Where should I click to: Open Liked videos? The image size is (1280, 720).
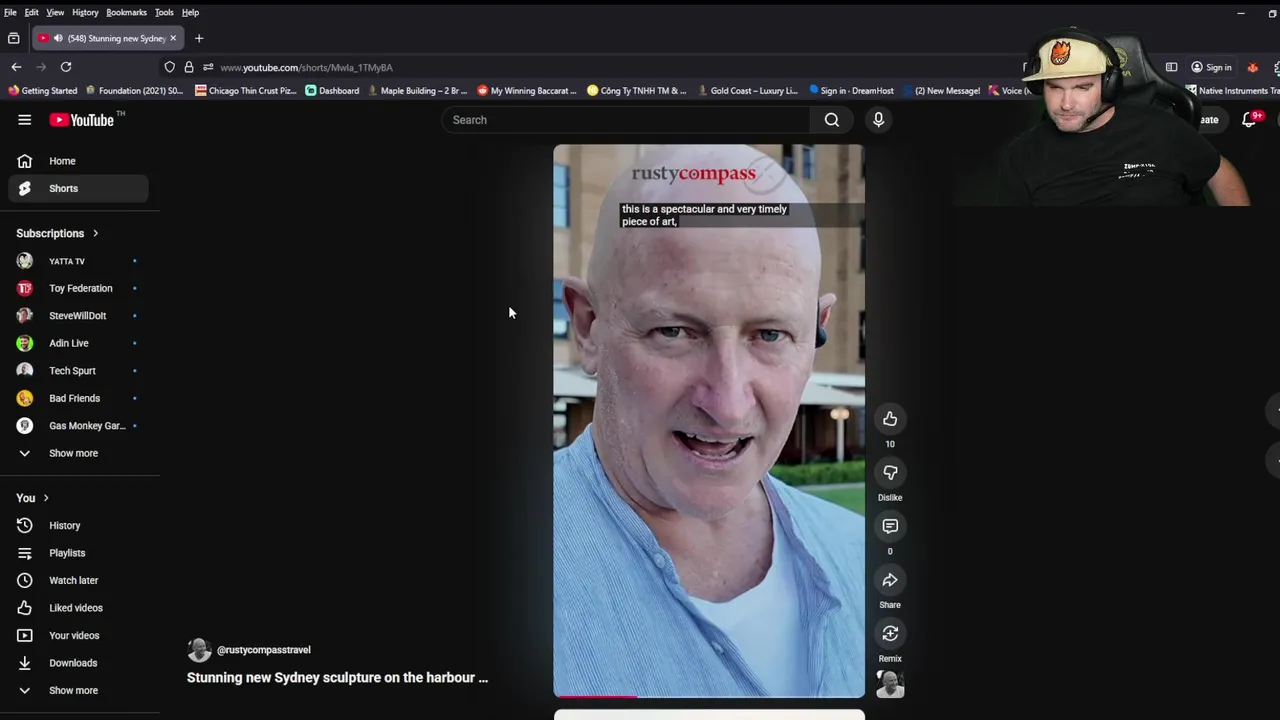(x=78, y=608)
